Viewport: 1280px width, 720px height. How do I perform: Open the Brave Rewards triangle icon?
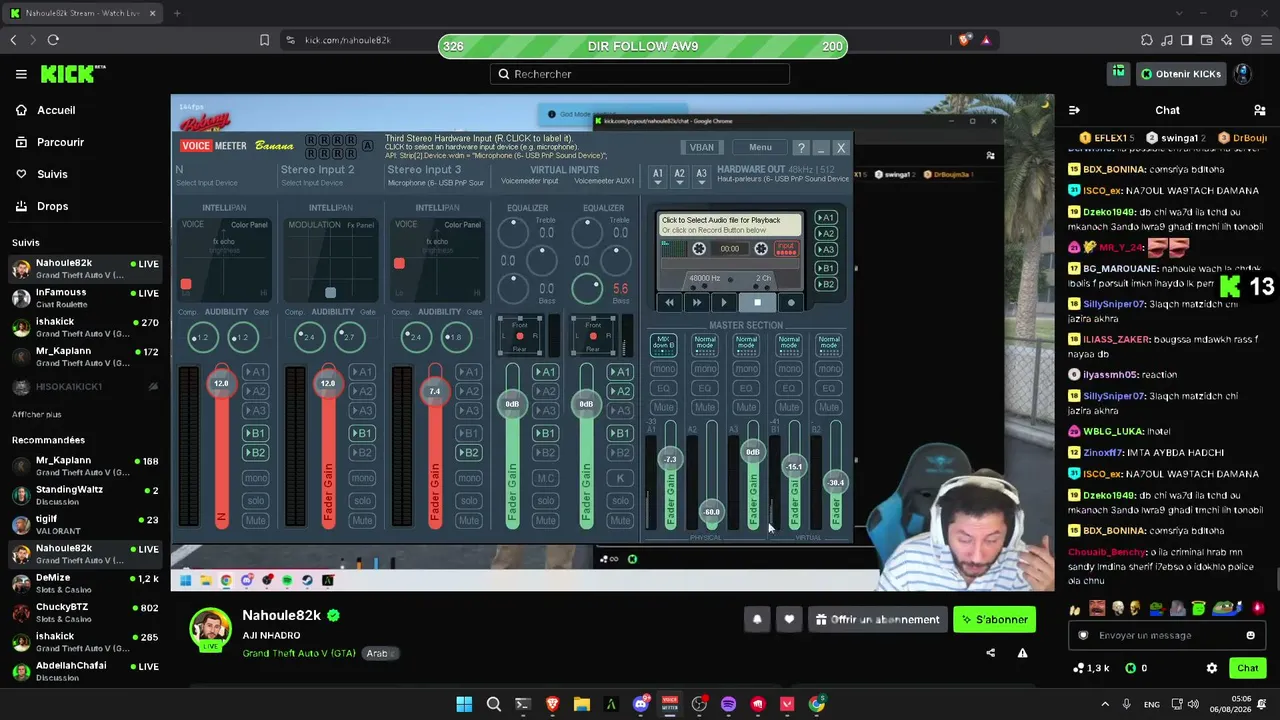pyautogui.click(x=986, y=40)
